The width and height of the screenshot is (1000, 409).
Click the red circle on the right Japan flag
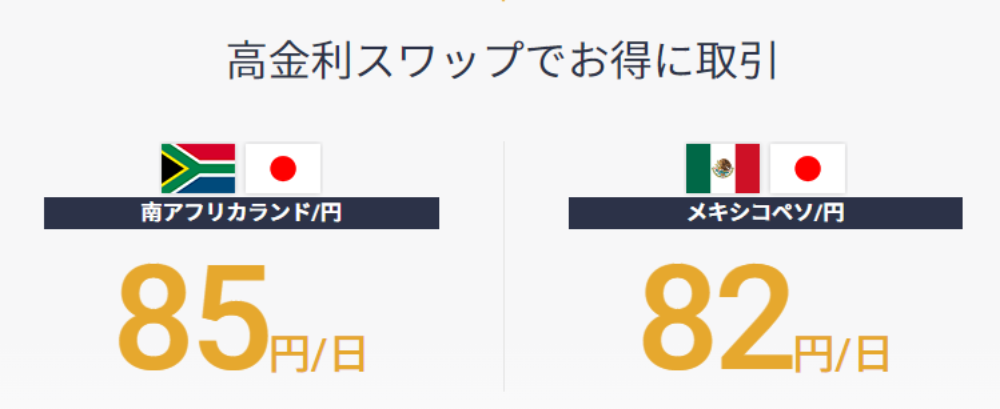807,169
